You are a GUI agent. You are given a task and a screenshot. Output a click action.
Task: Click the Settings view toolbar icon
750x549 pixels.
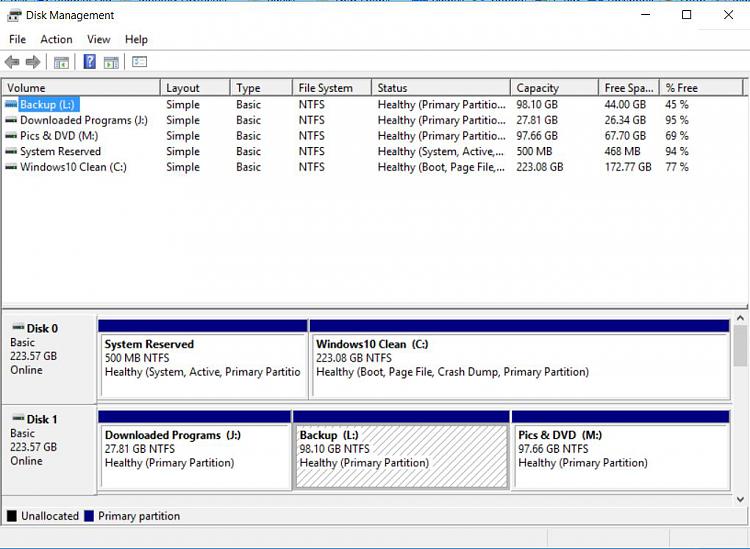139,62
